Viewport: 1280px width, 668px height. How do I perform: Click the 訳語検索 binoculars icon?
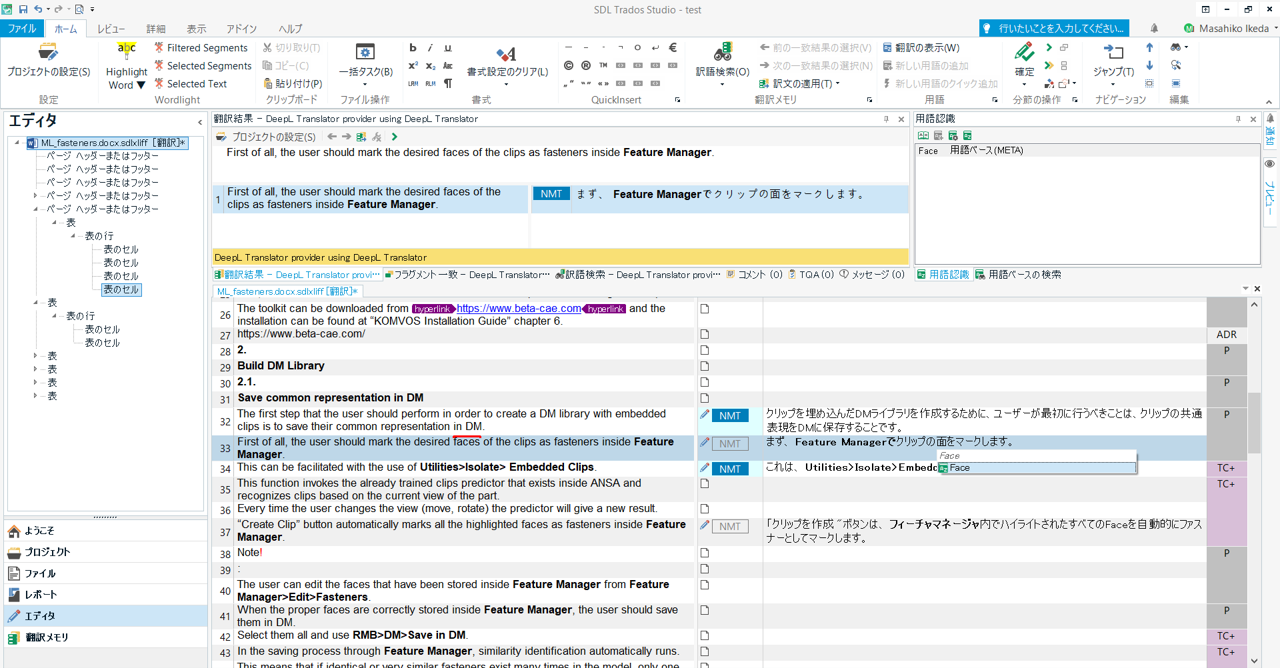[722, 52]
